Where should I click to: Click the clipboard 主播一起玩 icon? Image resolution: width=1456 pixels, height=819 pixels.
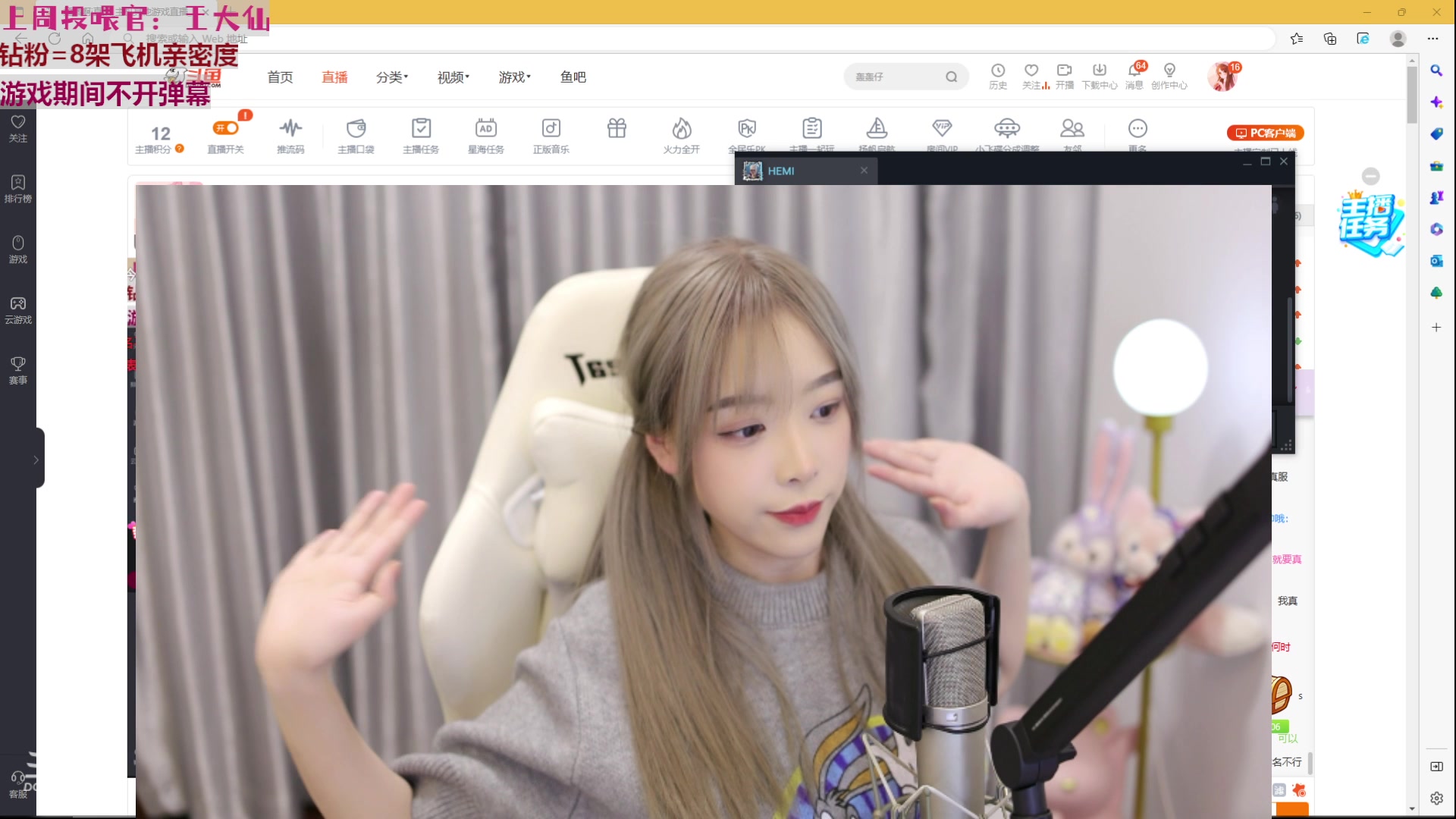[x=812, y=128]
